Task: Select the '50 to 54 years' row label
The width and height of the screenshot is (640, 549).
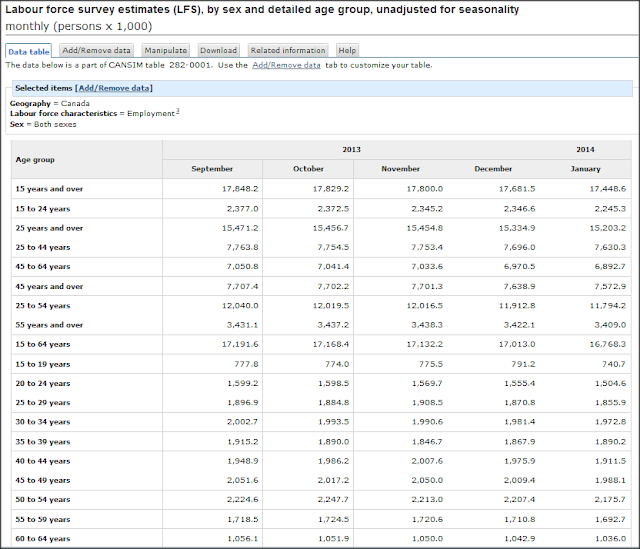Action: click(43, 499)
